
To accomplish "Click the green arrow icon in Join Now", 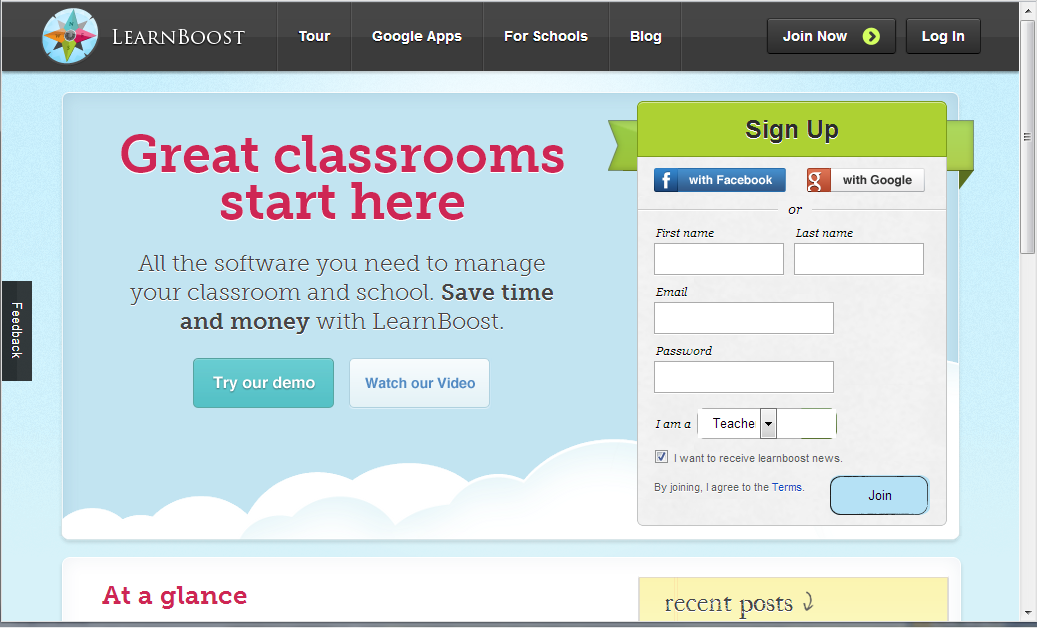I will click(871, 36).
